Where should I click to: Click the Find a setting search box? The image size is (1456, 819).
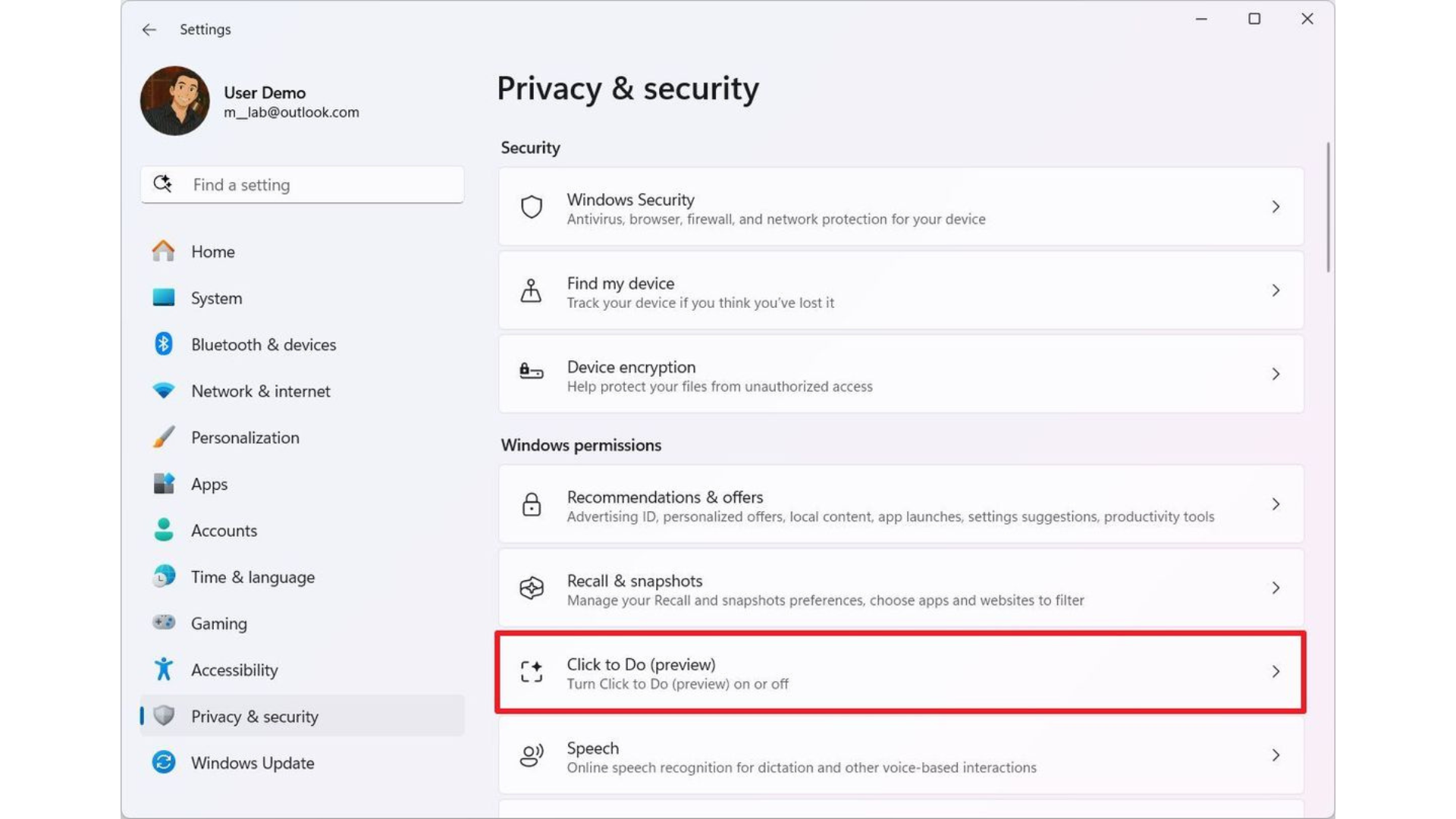click(302, 184)
